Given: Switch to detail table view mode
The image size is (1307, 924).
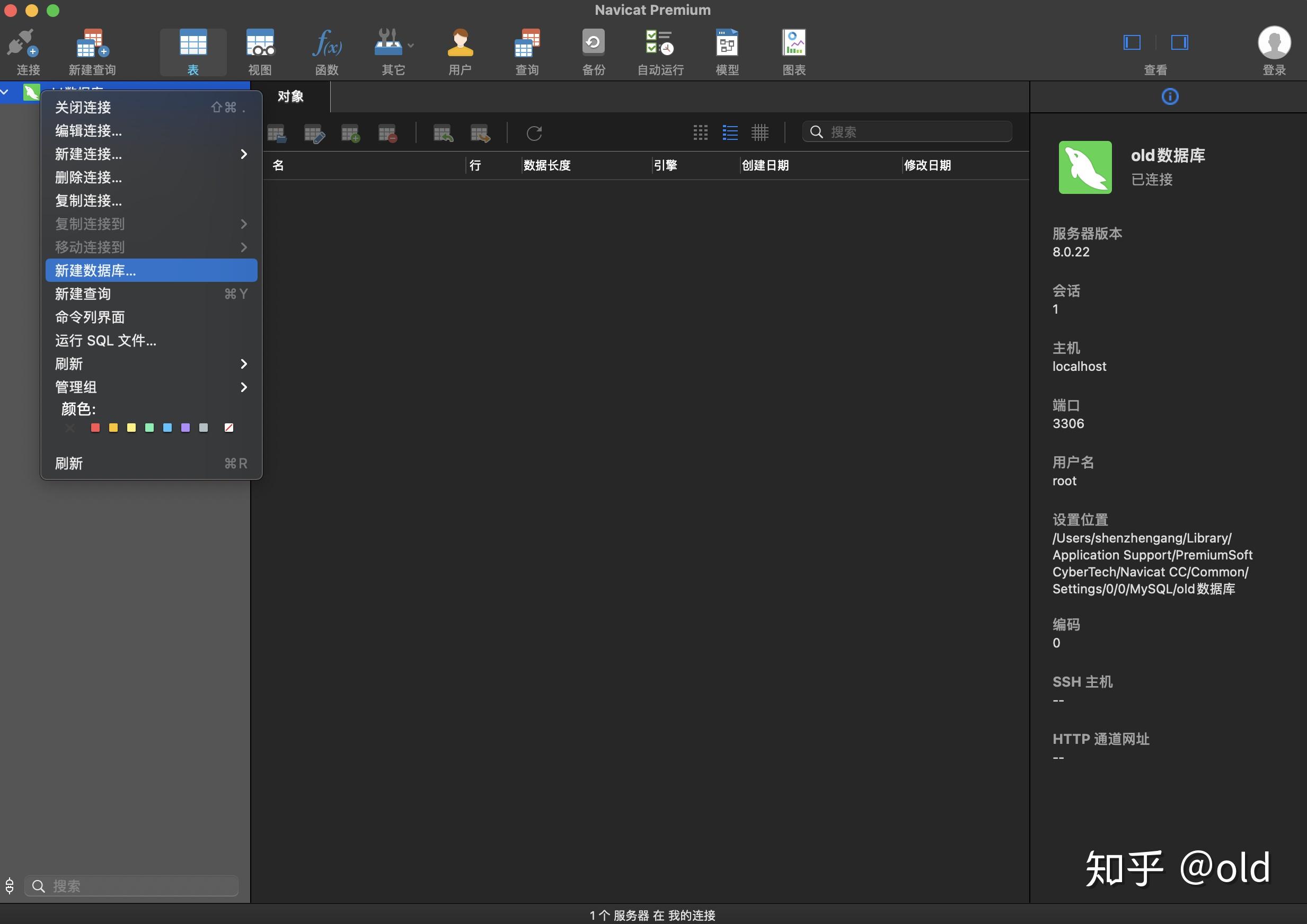Looking at the screenshot, I should [760, 132].
